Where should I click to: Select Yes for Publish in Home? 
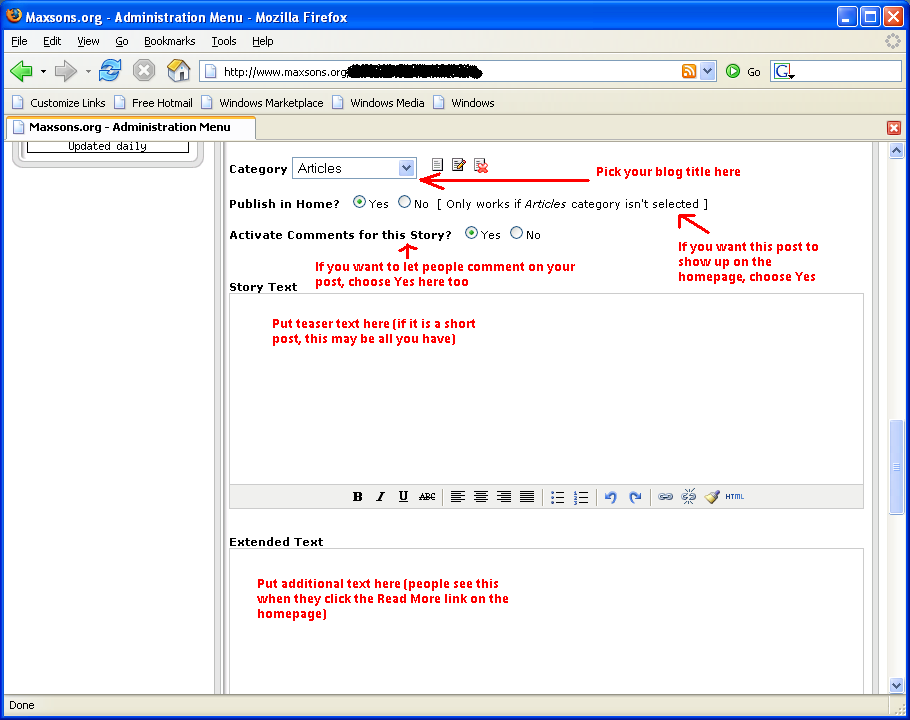click(x=360, y=203)
